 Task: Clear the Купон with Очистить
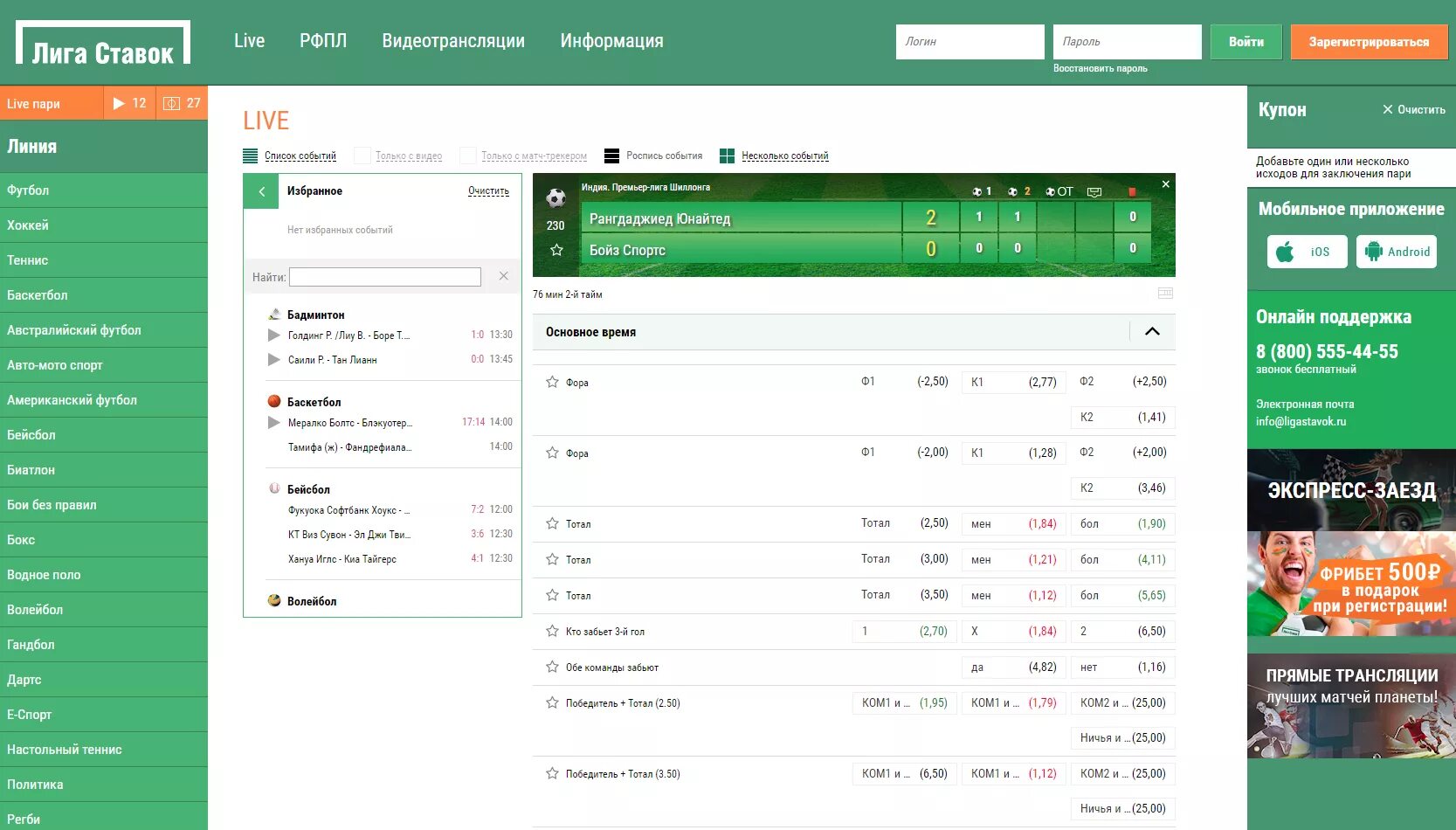click(1413, 110)
